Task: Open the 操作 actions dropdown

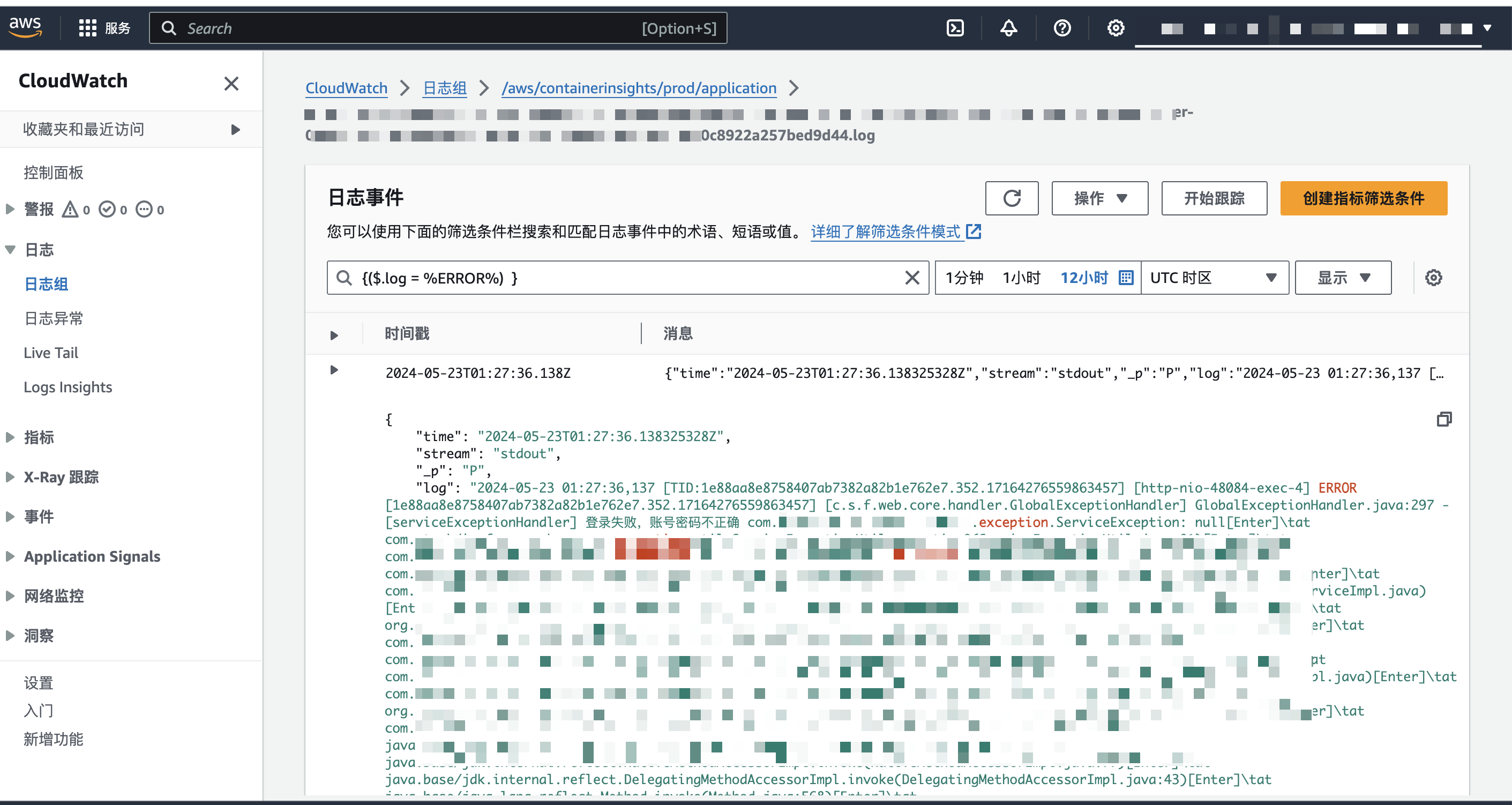Action: (x=1099, y=198)
